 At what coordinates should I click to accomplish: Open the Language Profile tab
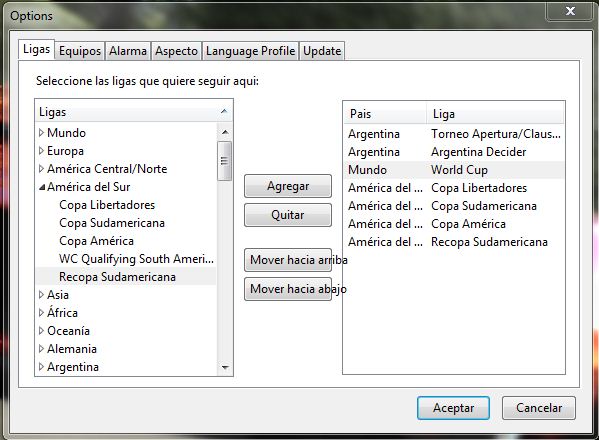coord(251,51)
